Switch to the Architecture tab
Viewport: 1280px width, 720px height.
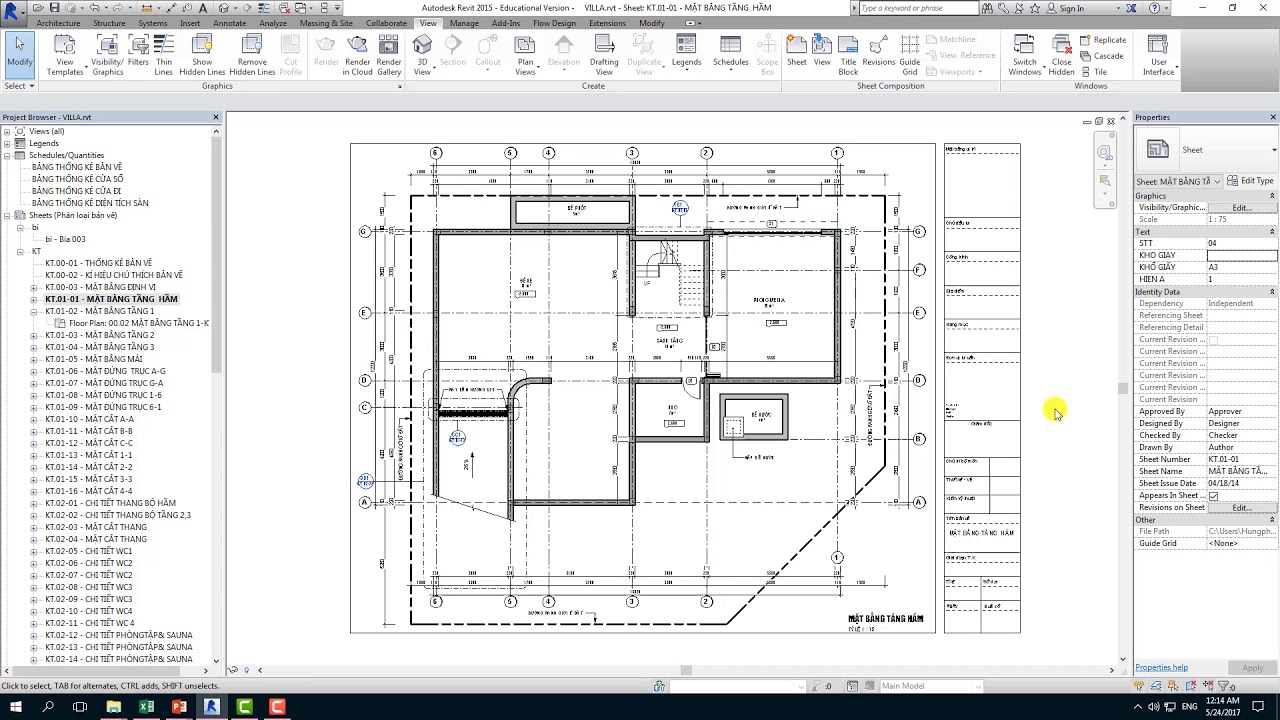coord(58,23)
